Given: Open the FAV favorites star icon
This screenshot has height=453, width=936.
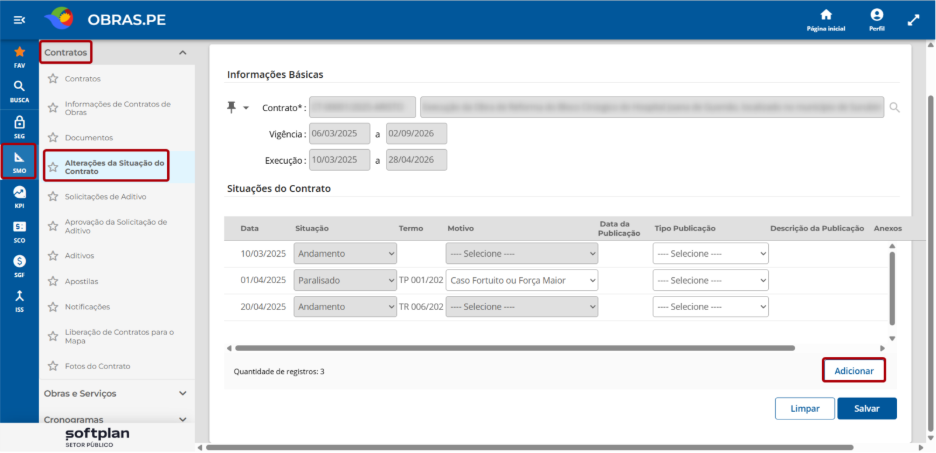Looking at the screenshot, I should (19, 52).
